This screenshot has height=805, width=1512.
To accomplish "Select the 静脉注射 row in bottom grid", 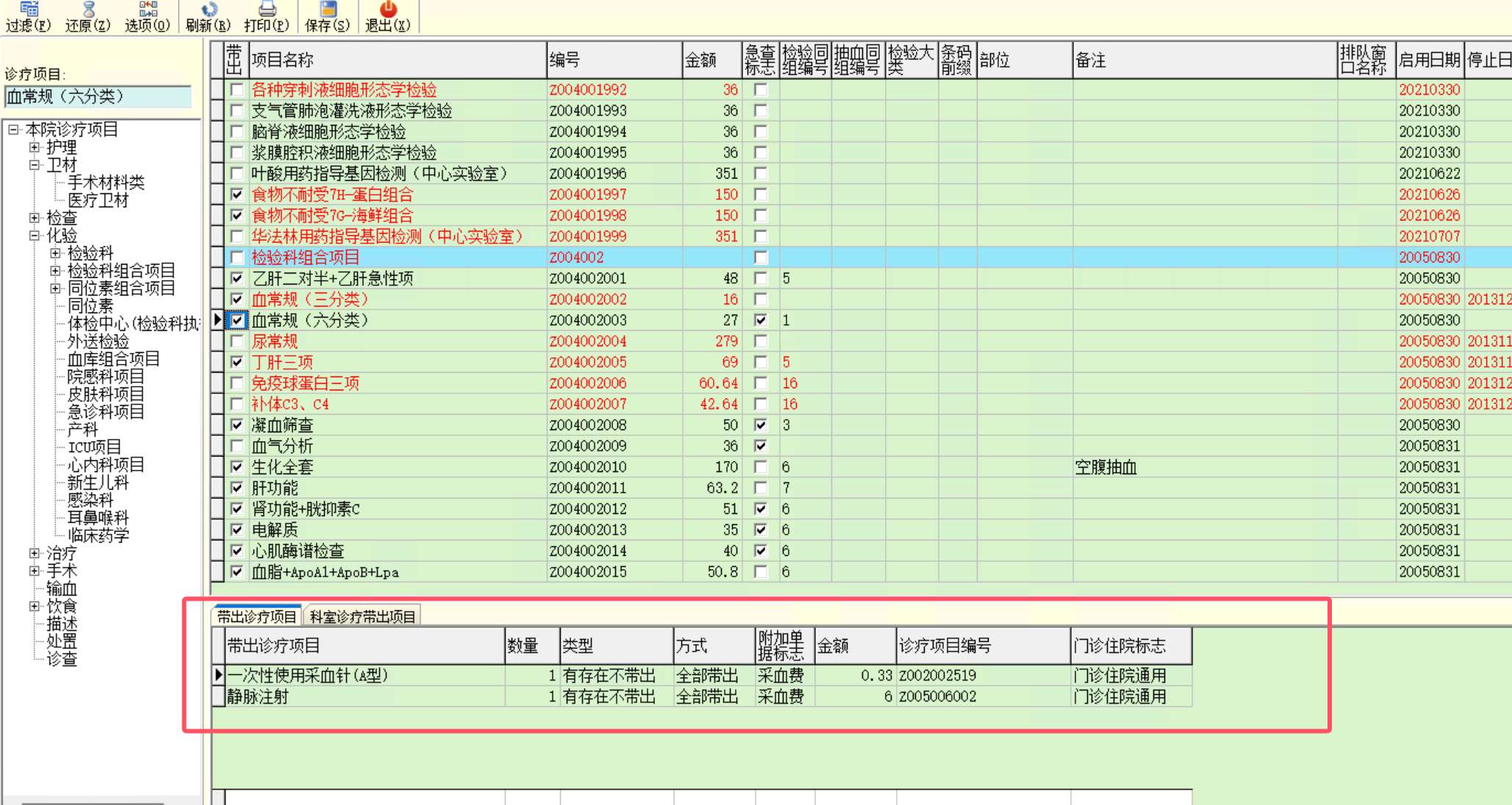I will (258, 697).
